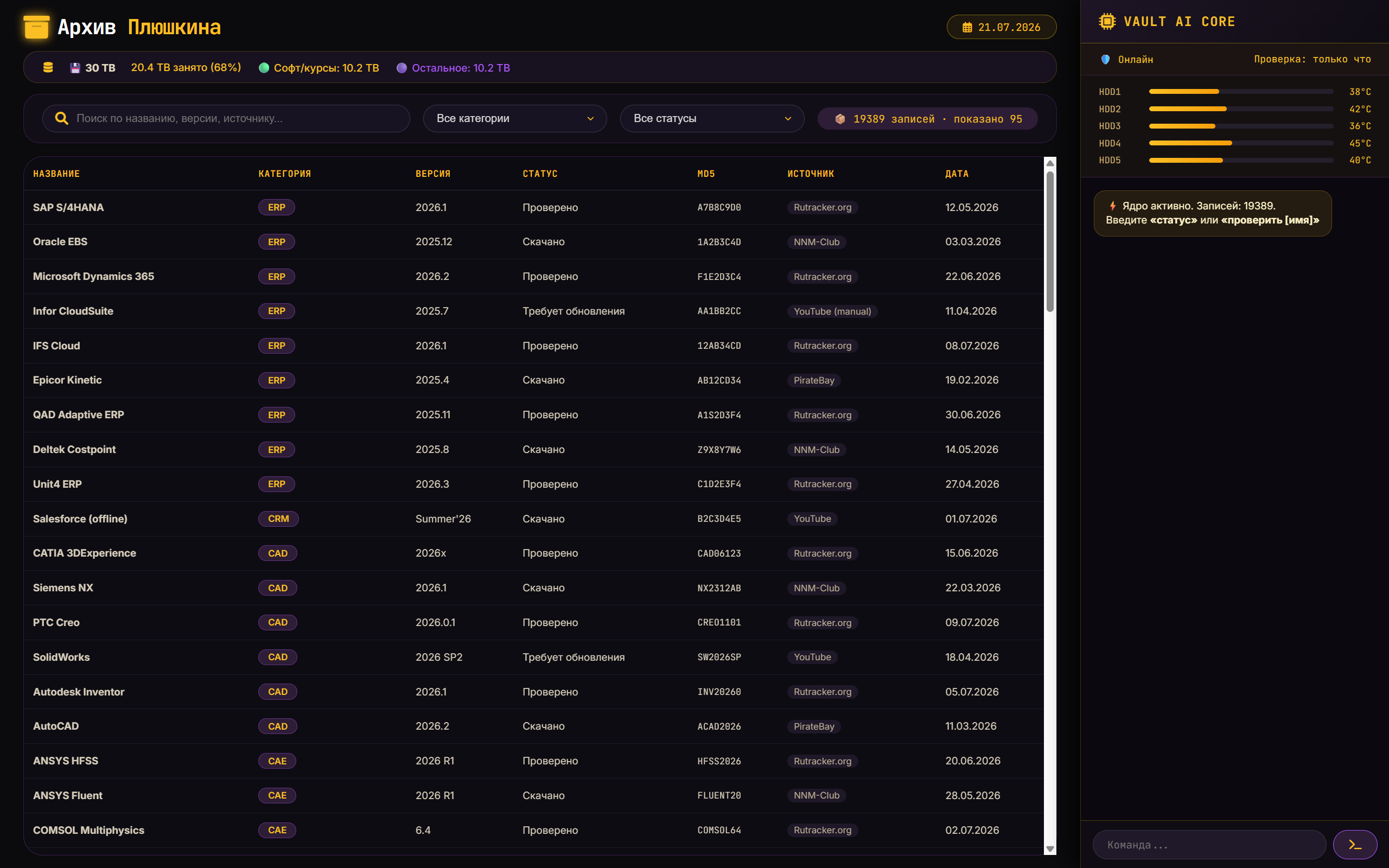Focus the Команда input field

tap(1209, 845)
